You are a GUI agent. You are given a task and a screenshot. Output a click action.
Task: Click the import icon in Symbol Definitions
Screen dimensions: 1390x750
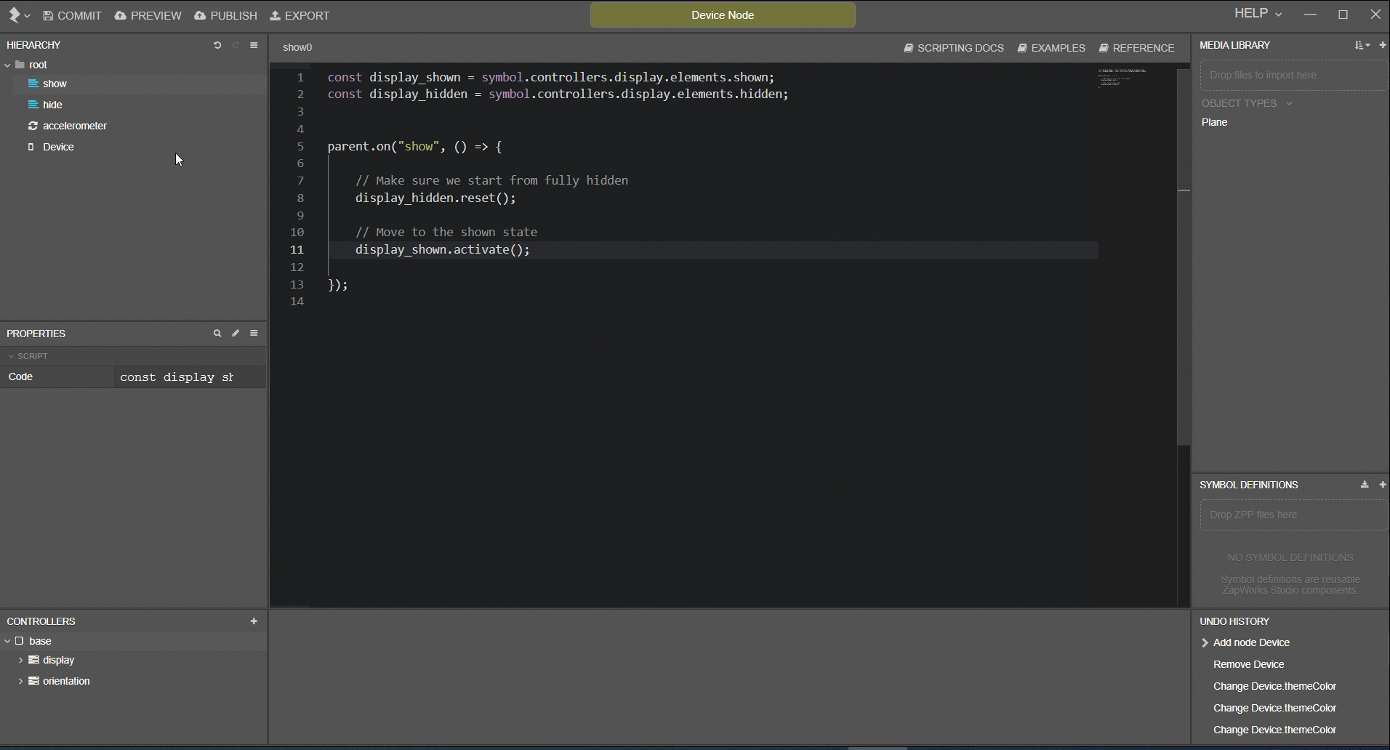point(1364,484)
